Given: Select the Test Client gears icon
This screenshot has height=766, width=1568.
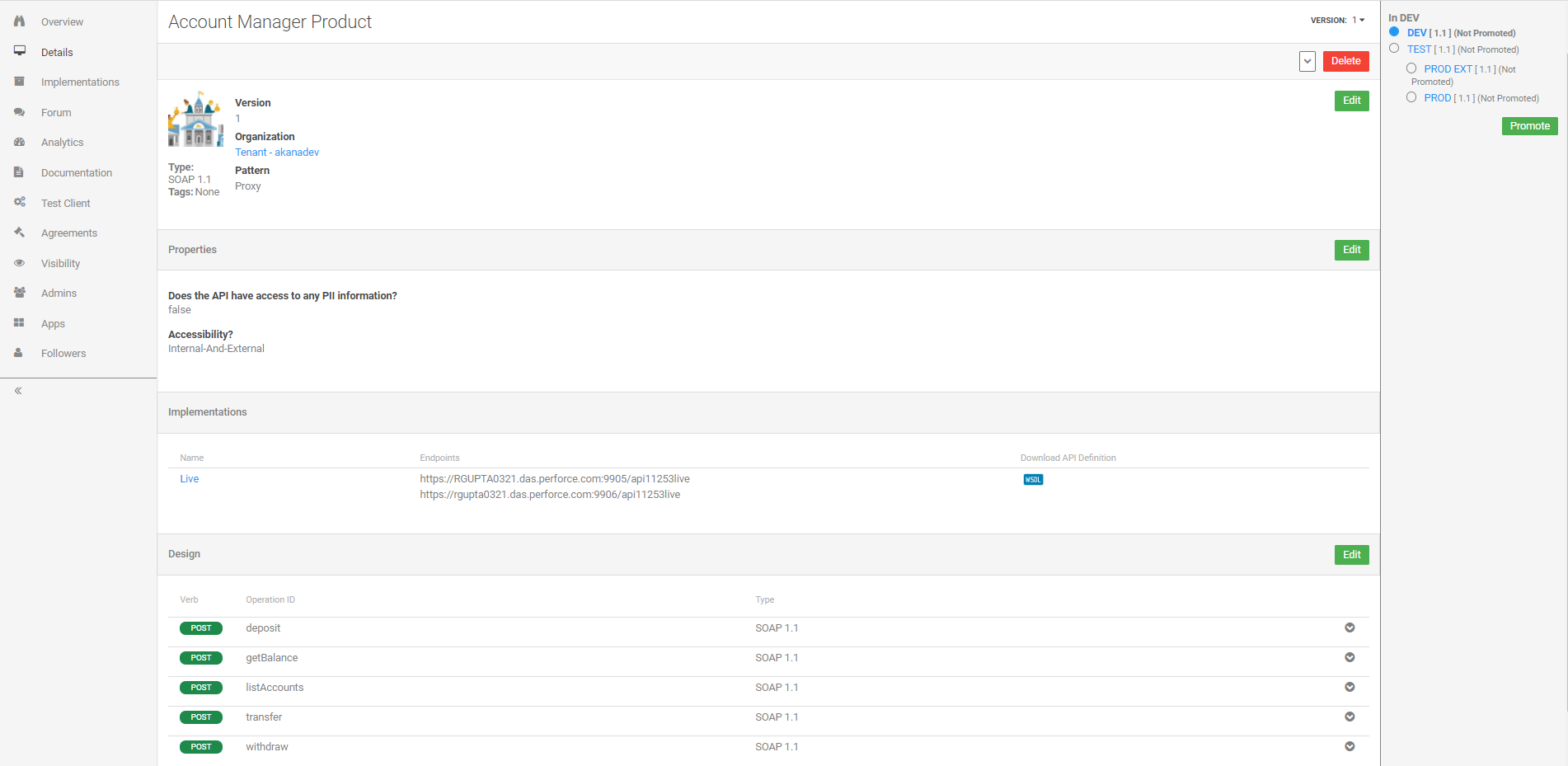Looking at the screenshot, I should 19,202.
